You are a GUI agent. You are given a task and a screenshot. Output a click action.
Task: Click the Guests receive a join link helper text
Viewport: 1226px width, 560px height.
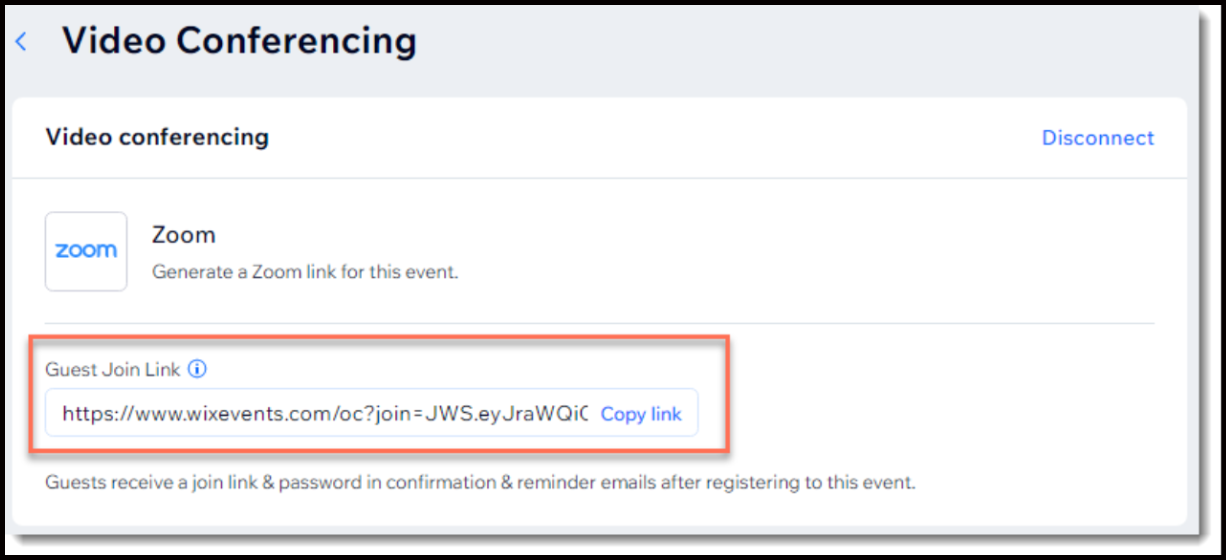pyautogui.click(x=480, y=483)
